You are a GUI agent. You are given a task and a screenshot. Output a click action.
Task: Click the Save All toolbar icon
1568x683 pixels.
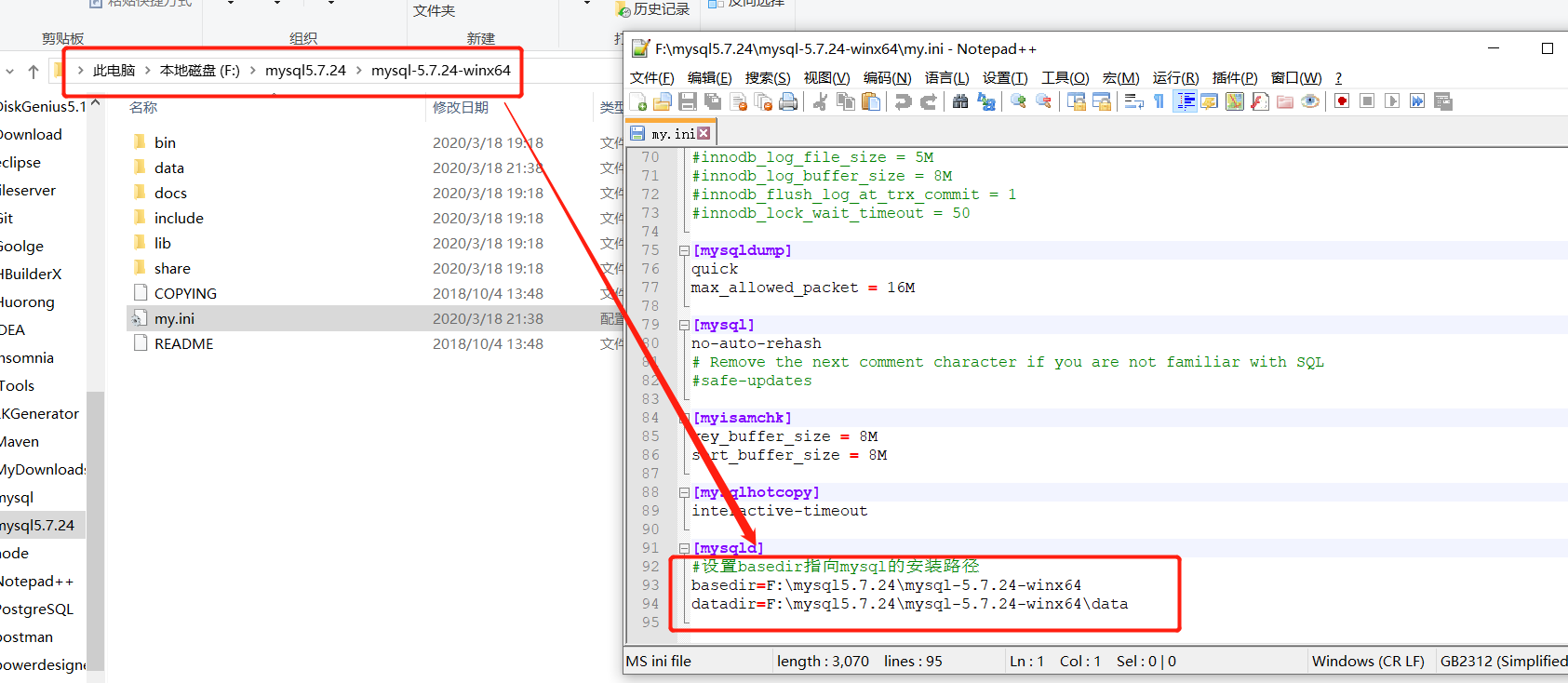tap(713, 101)
